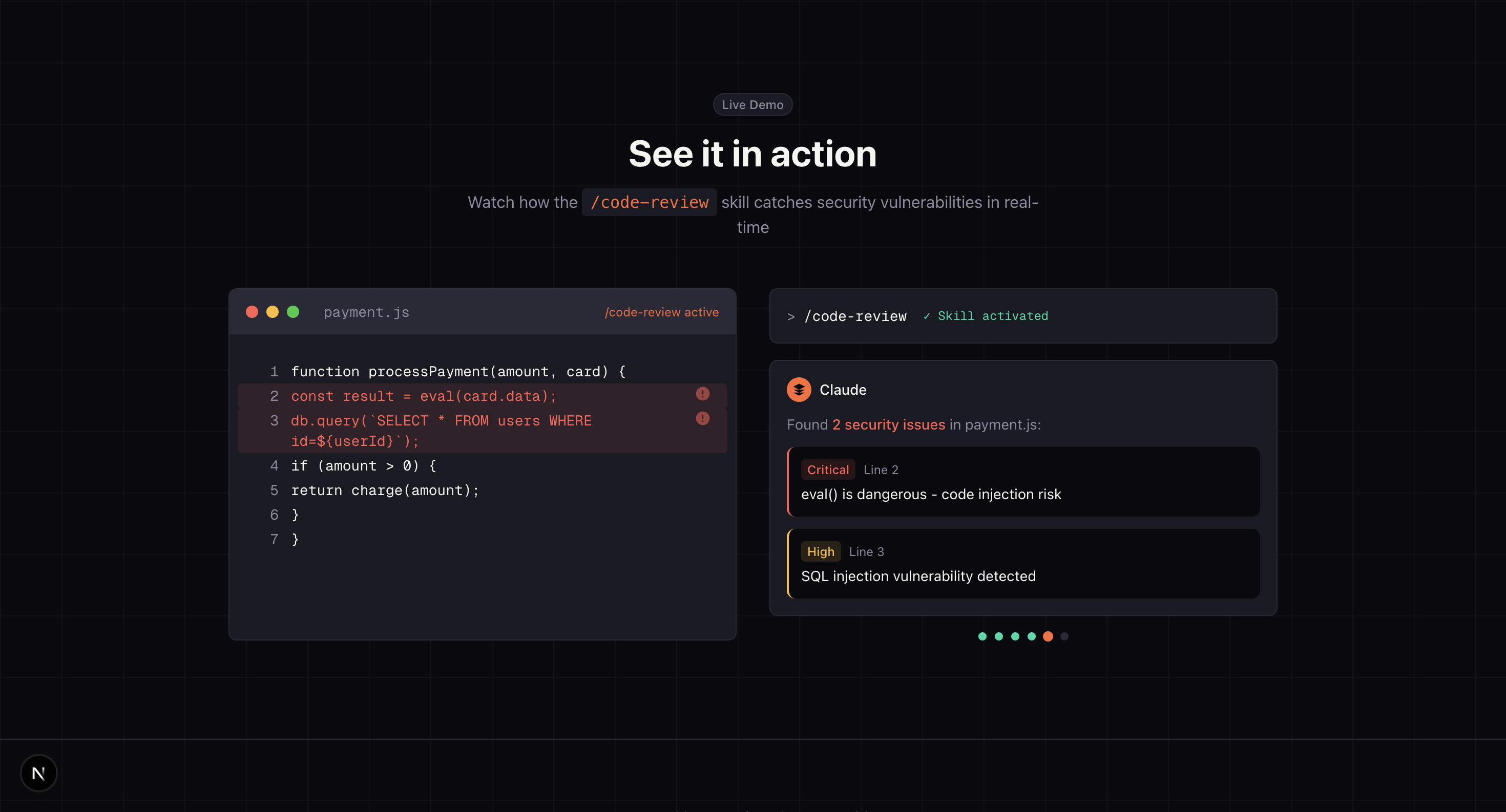The height and width of the screenshot is (812, 1506).
Task: Click the green traffic-light dot on payment.js window
Action: point(294,312)
